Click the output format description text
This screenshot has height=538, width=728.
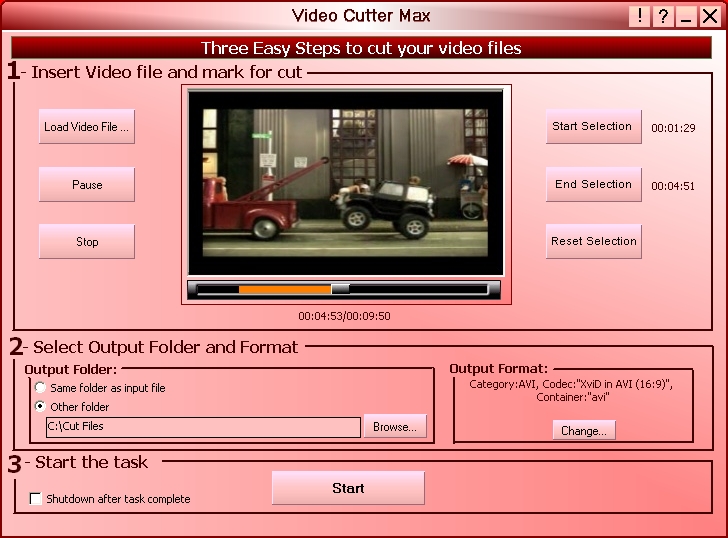pos(571,390)
